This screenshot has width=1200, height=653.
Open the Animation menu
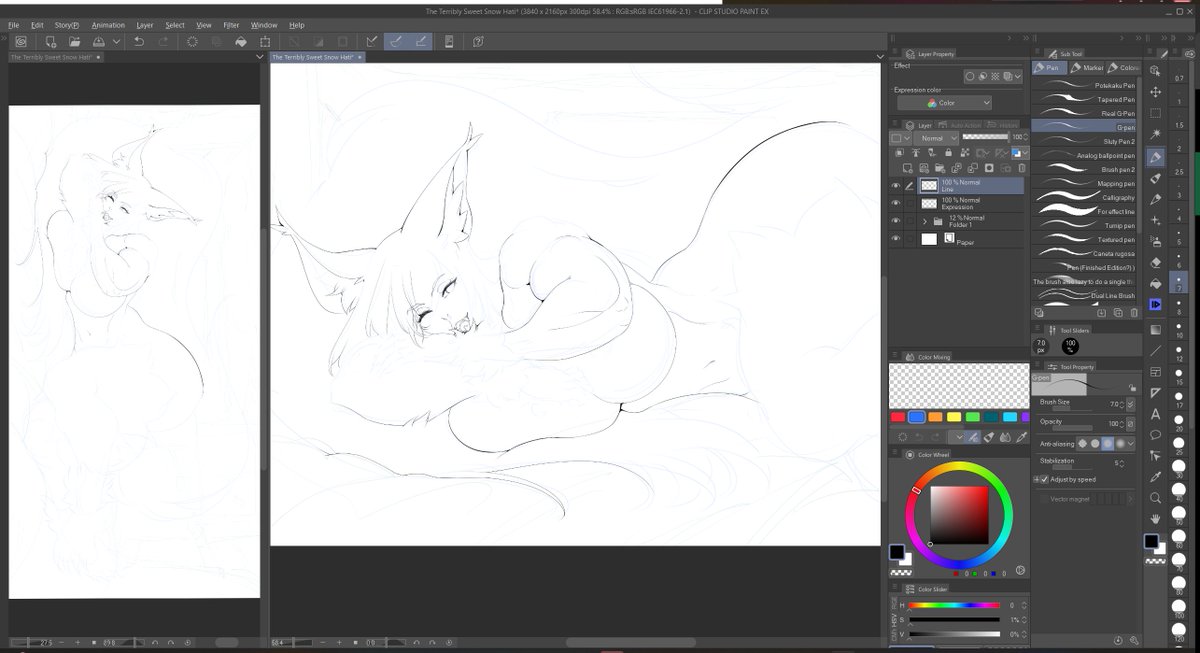pyautogui.click(x=108, y=24)
